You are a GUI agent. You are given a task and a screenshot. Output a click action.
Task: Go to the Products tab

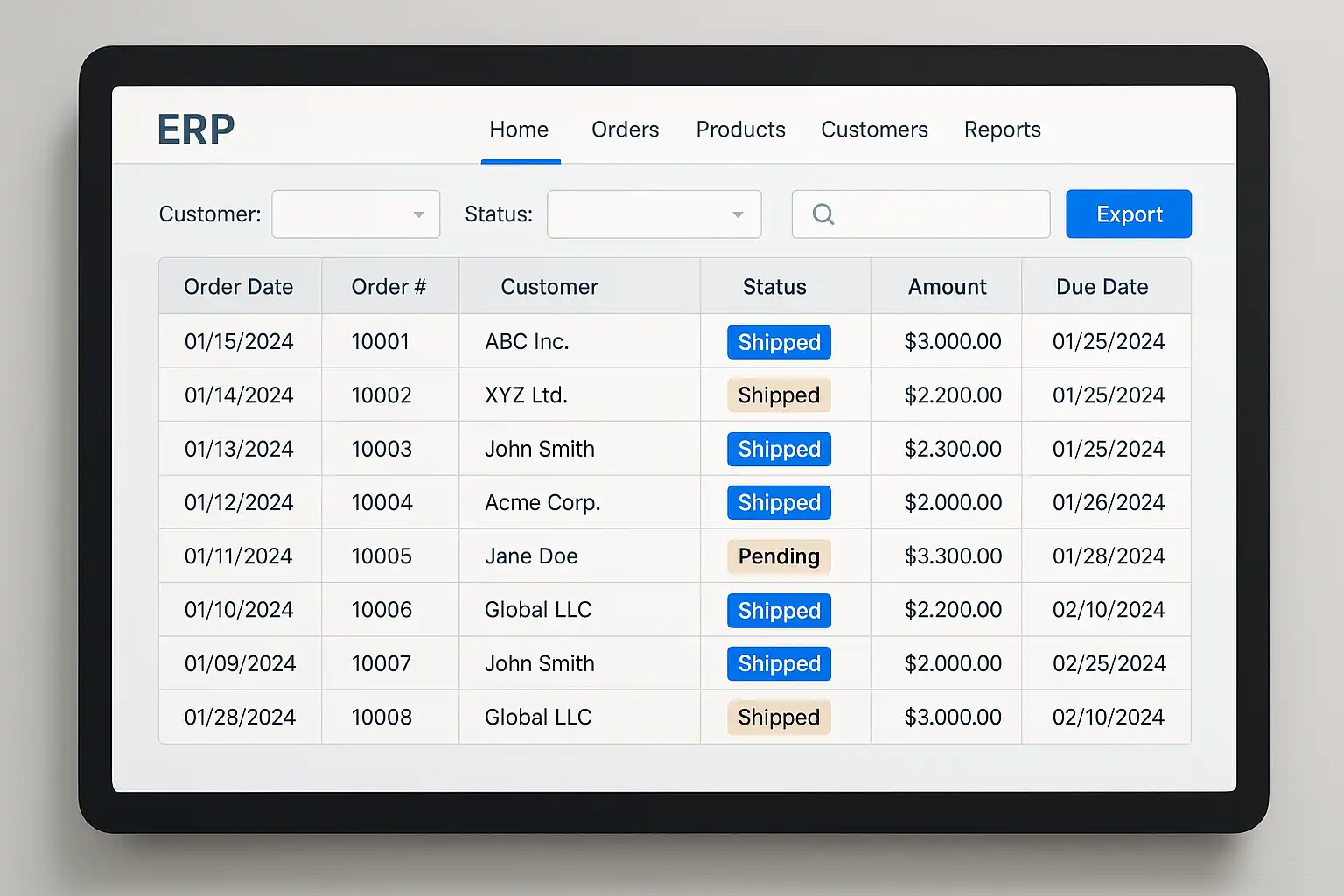coord(740,129)
